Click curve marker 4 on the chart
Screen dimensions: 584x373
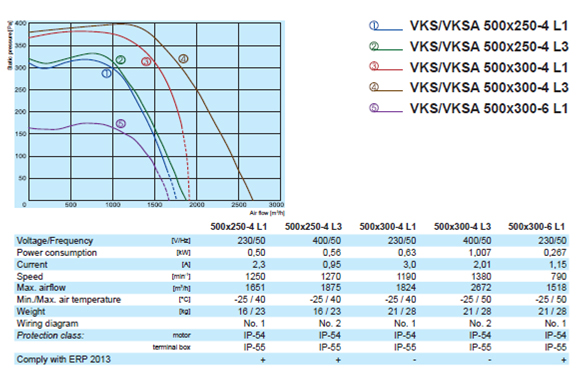(x=183, y=59)
